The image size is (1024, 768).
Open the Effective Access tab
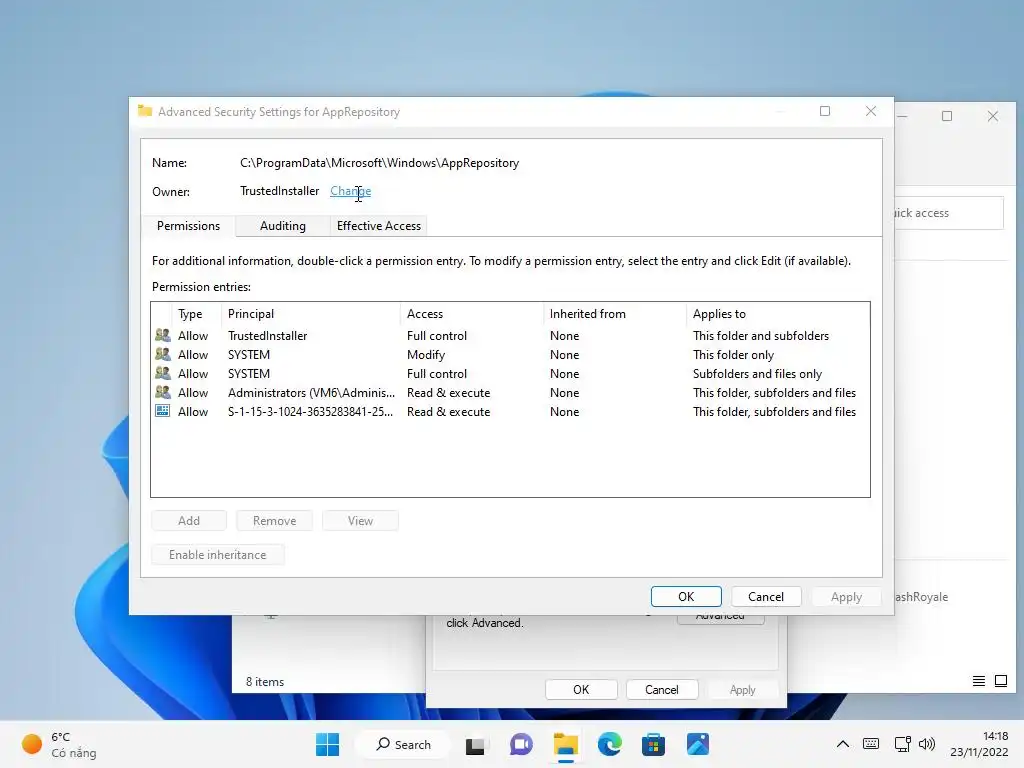coord(378,226)
